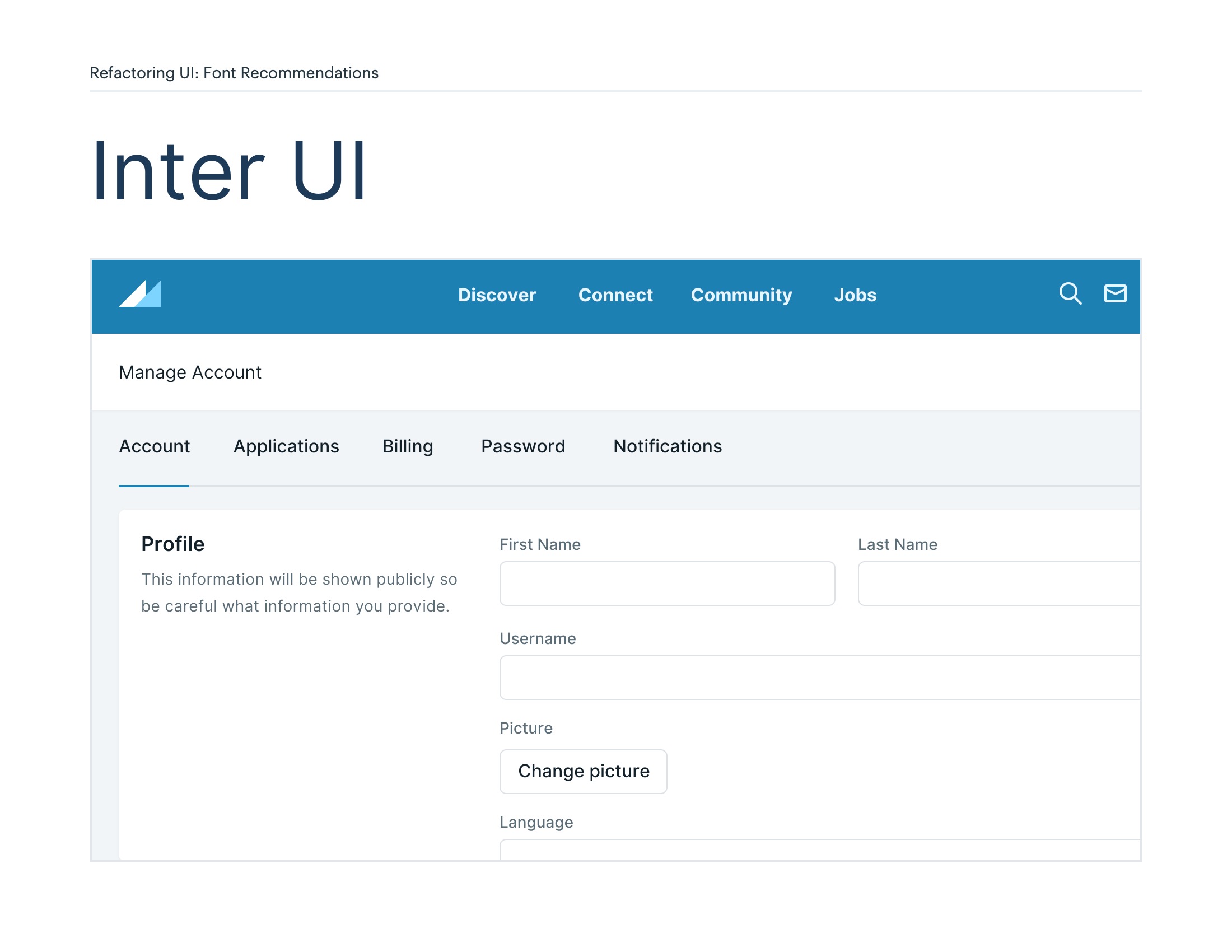
Task: Open the Community nav link
Action: 741,295
